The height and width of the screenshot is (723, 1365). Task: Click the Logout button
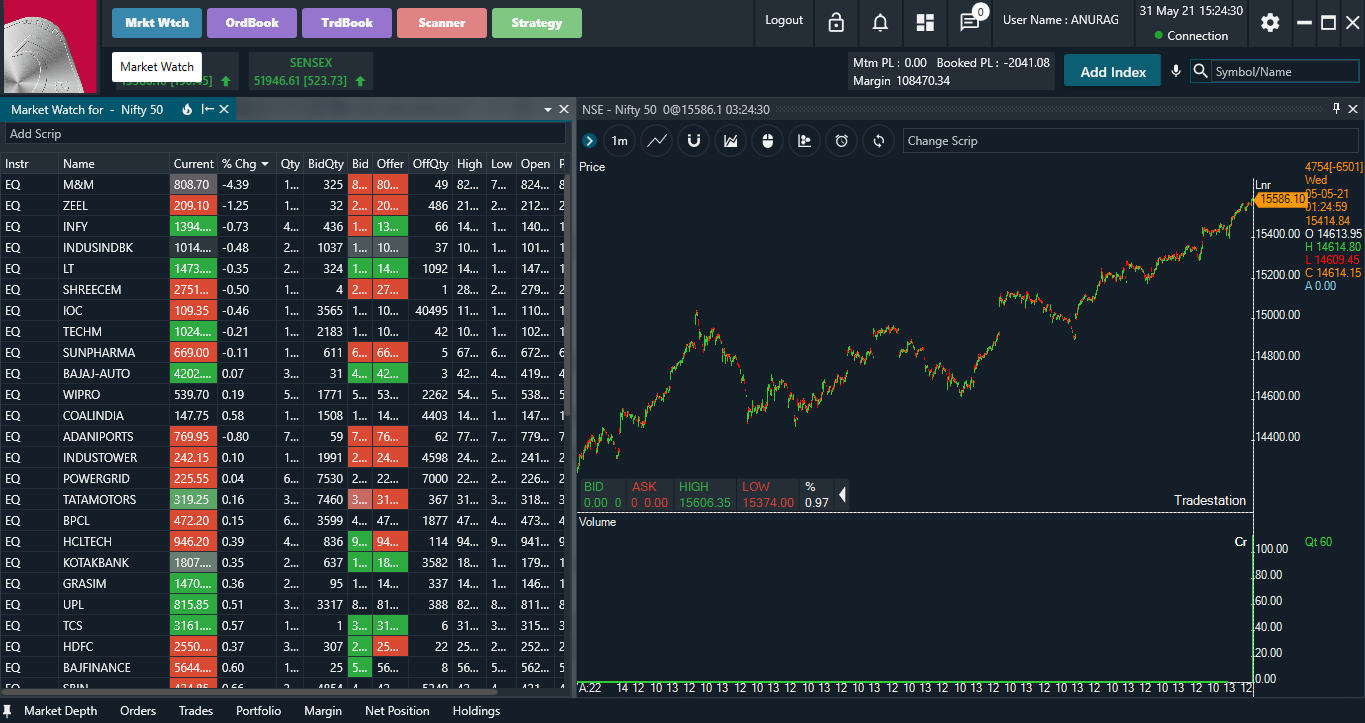coord(784,20)
